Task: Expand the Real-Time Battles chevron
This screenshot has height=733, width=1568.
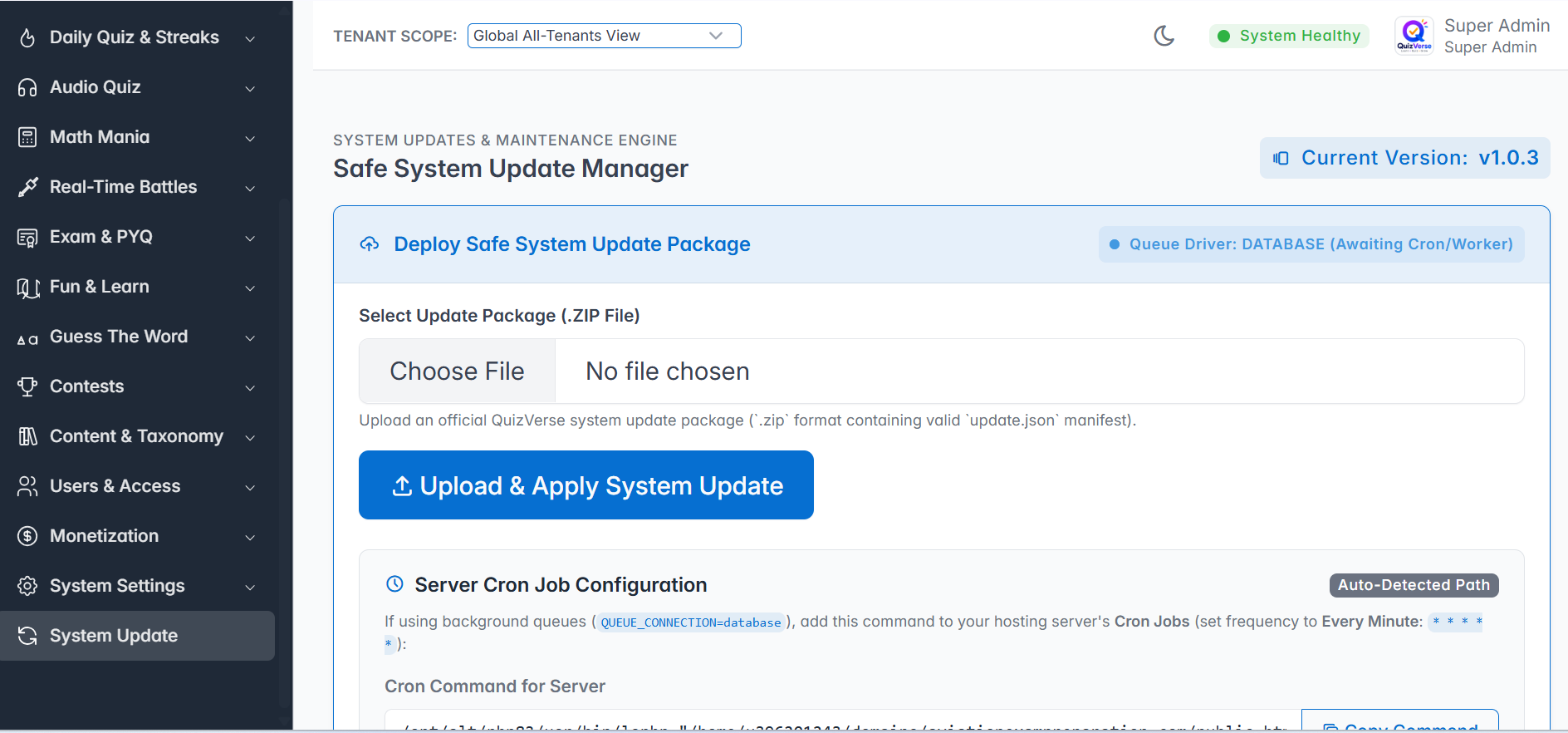Action: pyautogui.click(x=250, y=188)
